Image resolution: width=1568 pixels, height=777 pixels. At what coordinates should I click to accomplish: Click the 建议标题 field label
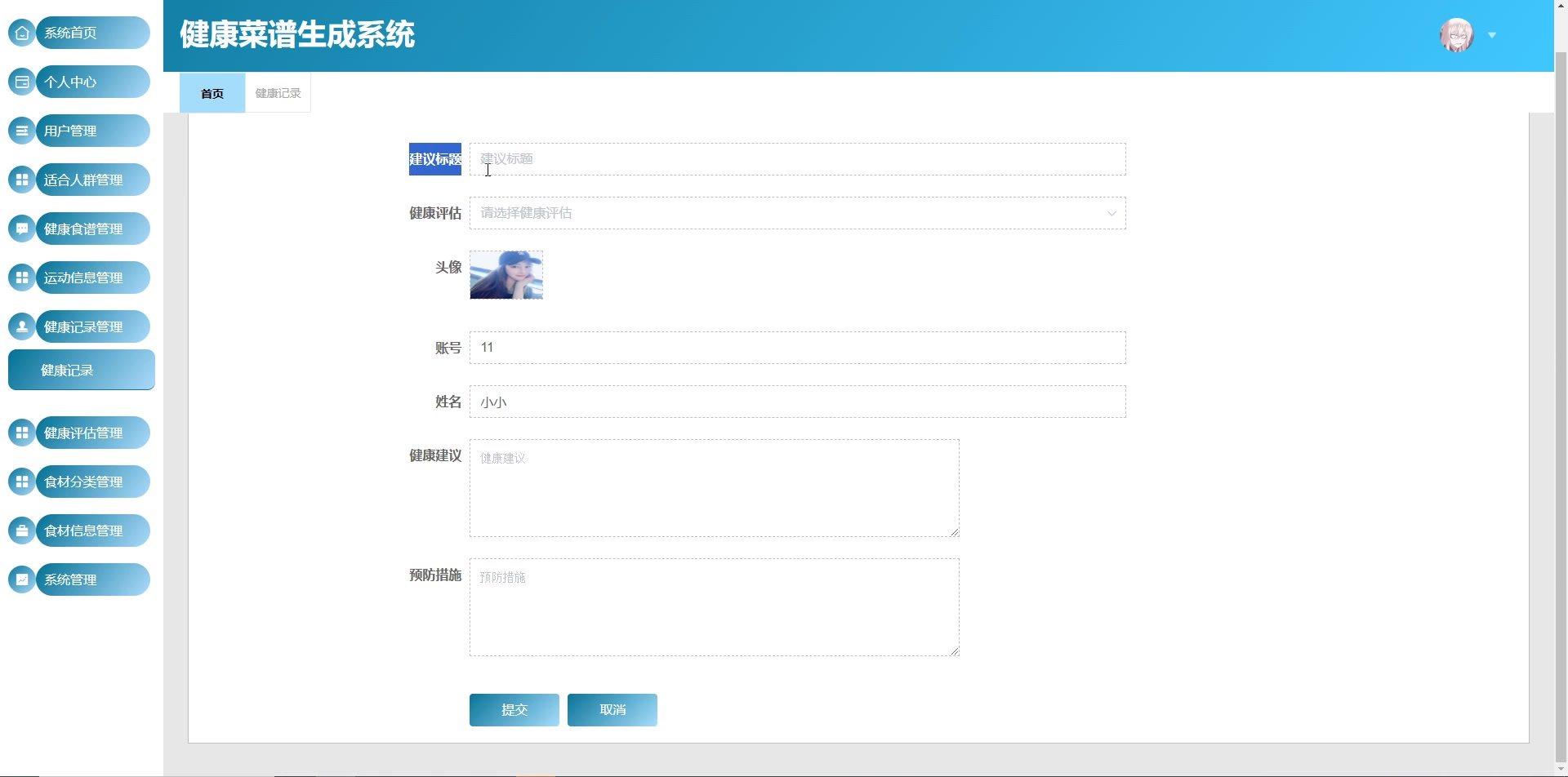435,159
